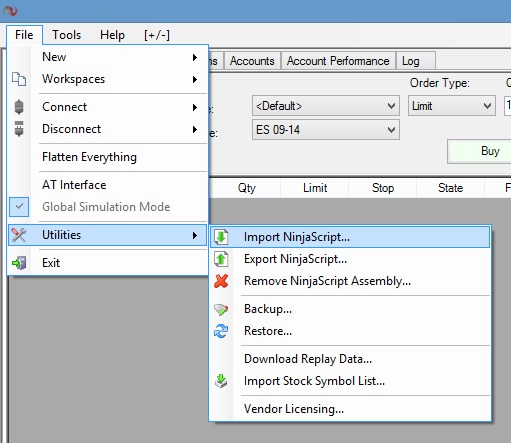The width and height of the screenshot is (511, 443).
Task: Open the Tools menu
Action: click(67, 35)
